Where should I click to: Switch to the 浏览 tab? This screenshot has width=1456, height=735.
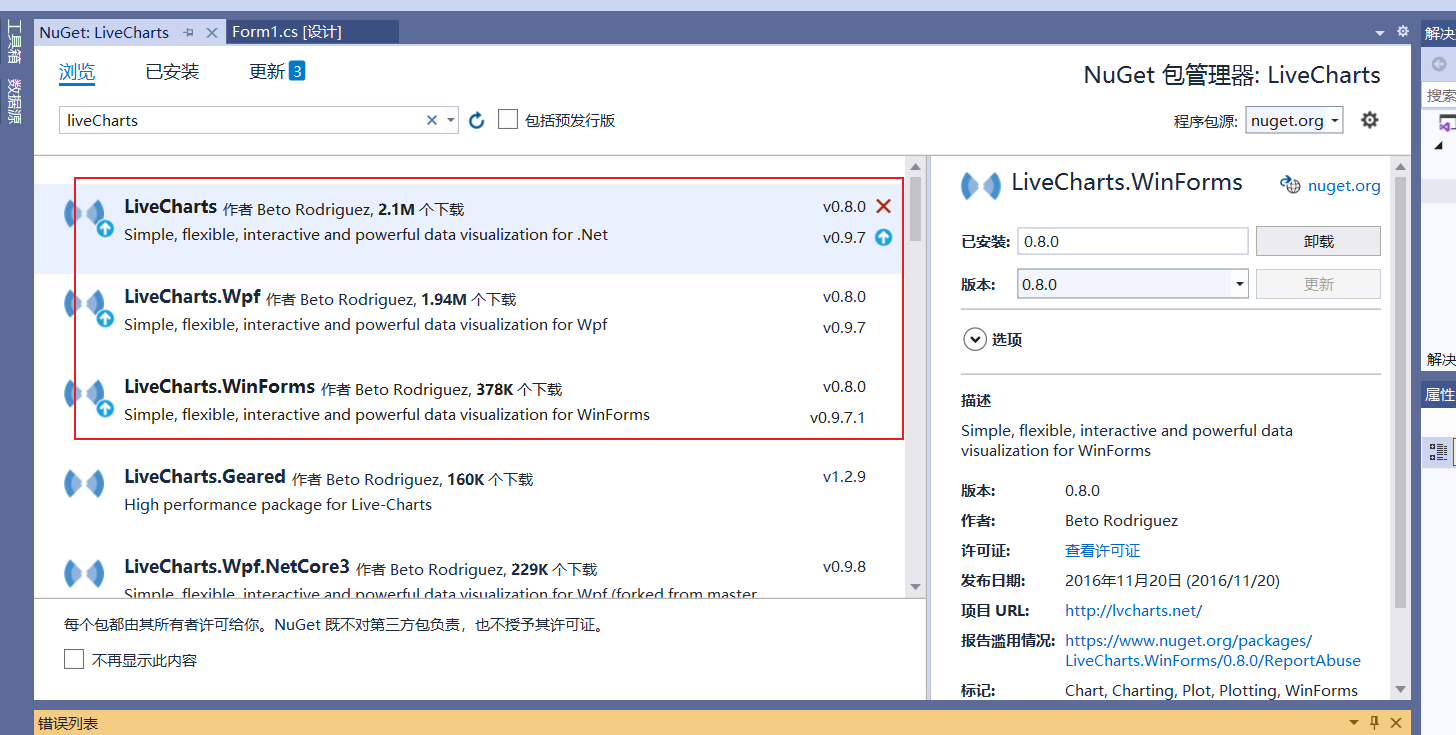coord(77,72)
